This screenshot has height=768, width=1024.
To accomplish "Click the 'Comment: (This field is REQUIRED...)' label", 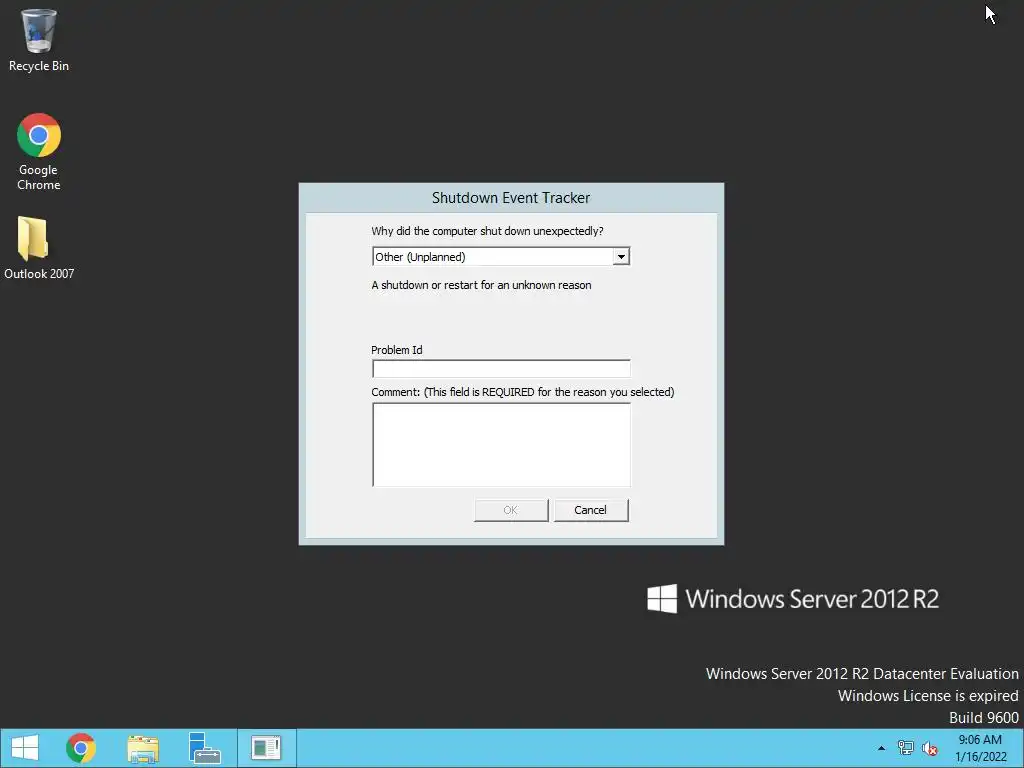I will coord(522,392).
